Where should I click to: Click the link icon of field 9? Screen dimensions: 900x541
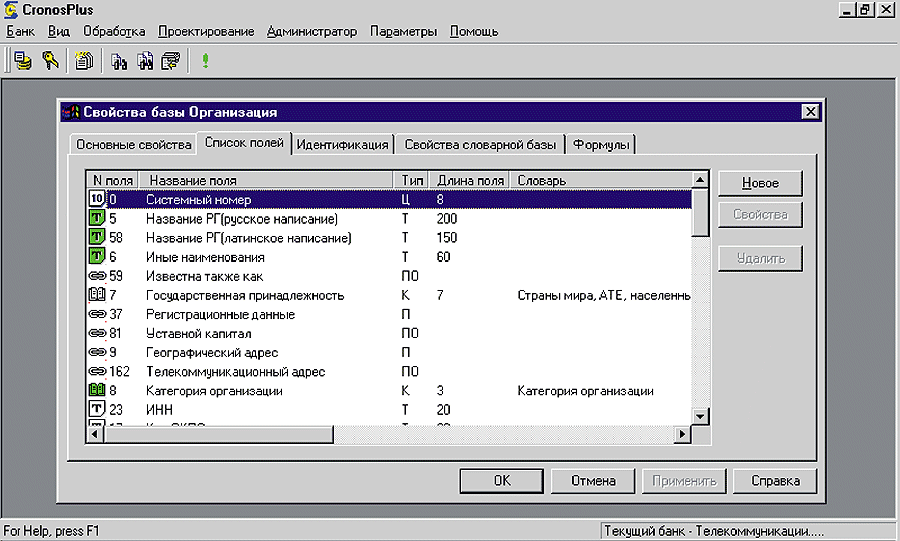97,352
